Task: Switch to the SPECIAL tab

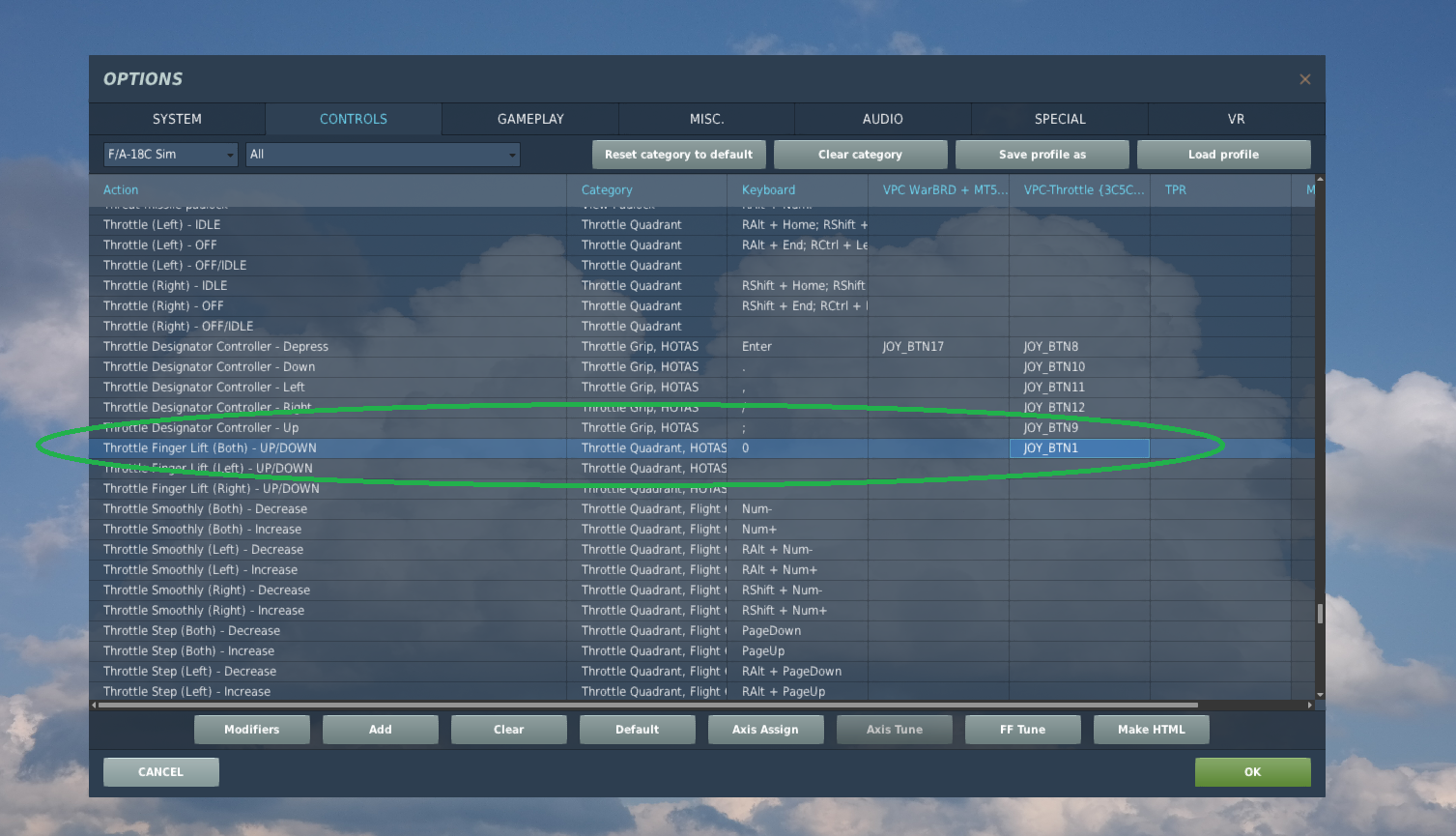Action: pyautogui.click(x=1060, y=119)
